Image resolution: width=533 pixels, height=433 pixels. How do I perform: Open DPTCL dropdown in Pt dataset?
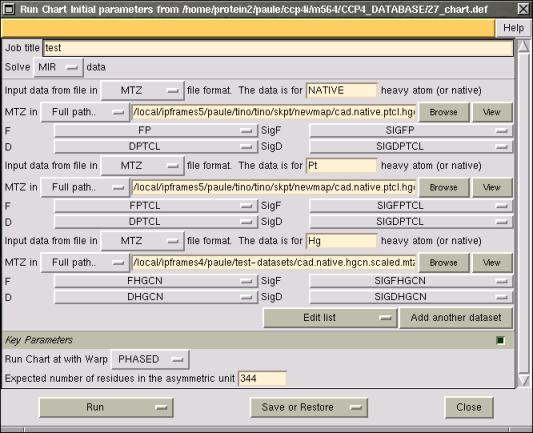156,222
